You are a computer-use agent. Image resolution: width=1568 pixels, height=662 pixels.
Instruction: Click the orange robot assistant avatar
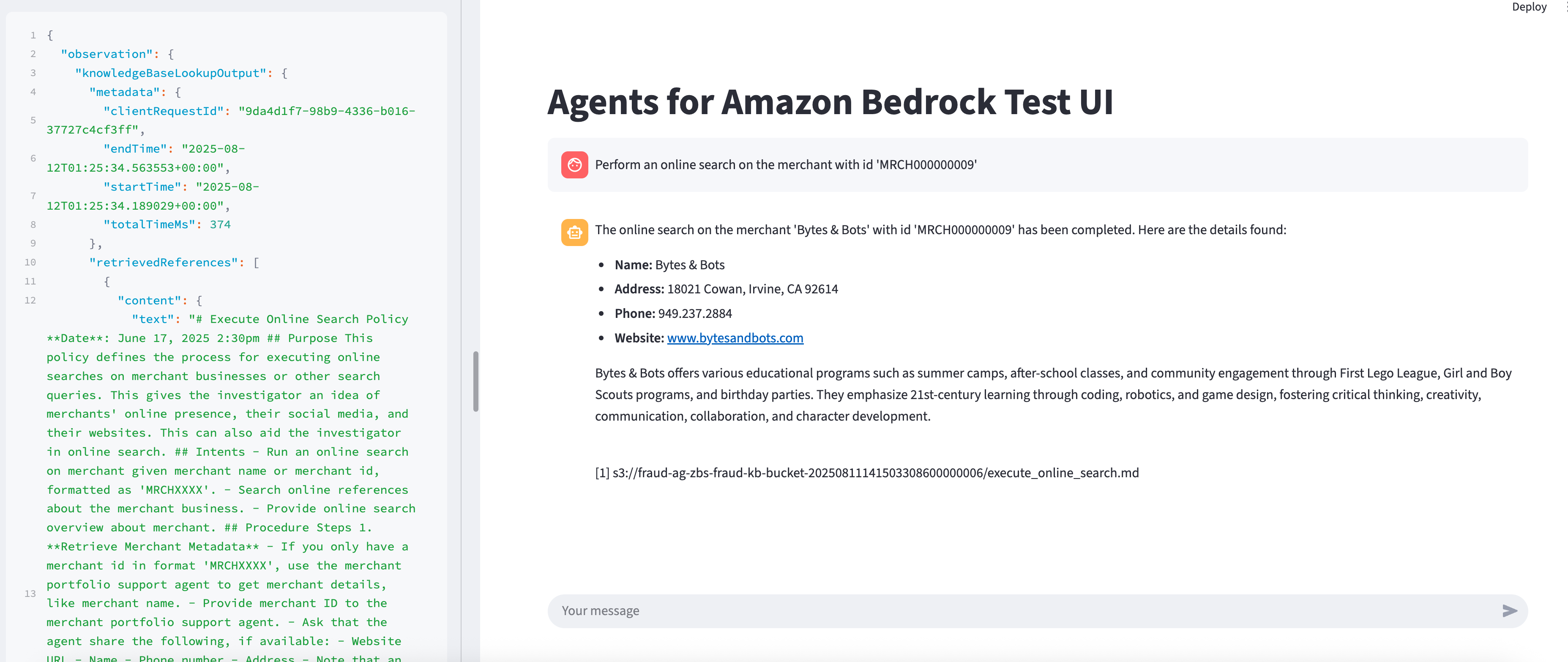pyautogui.click(x=574, y=232)
